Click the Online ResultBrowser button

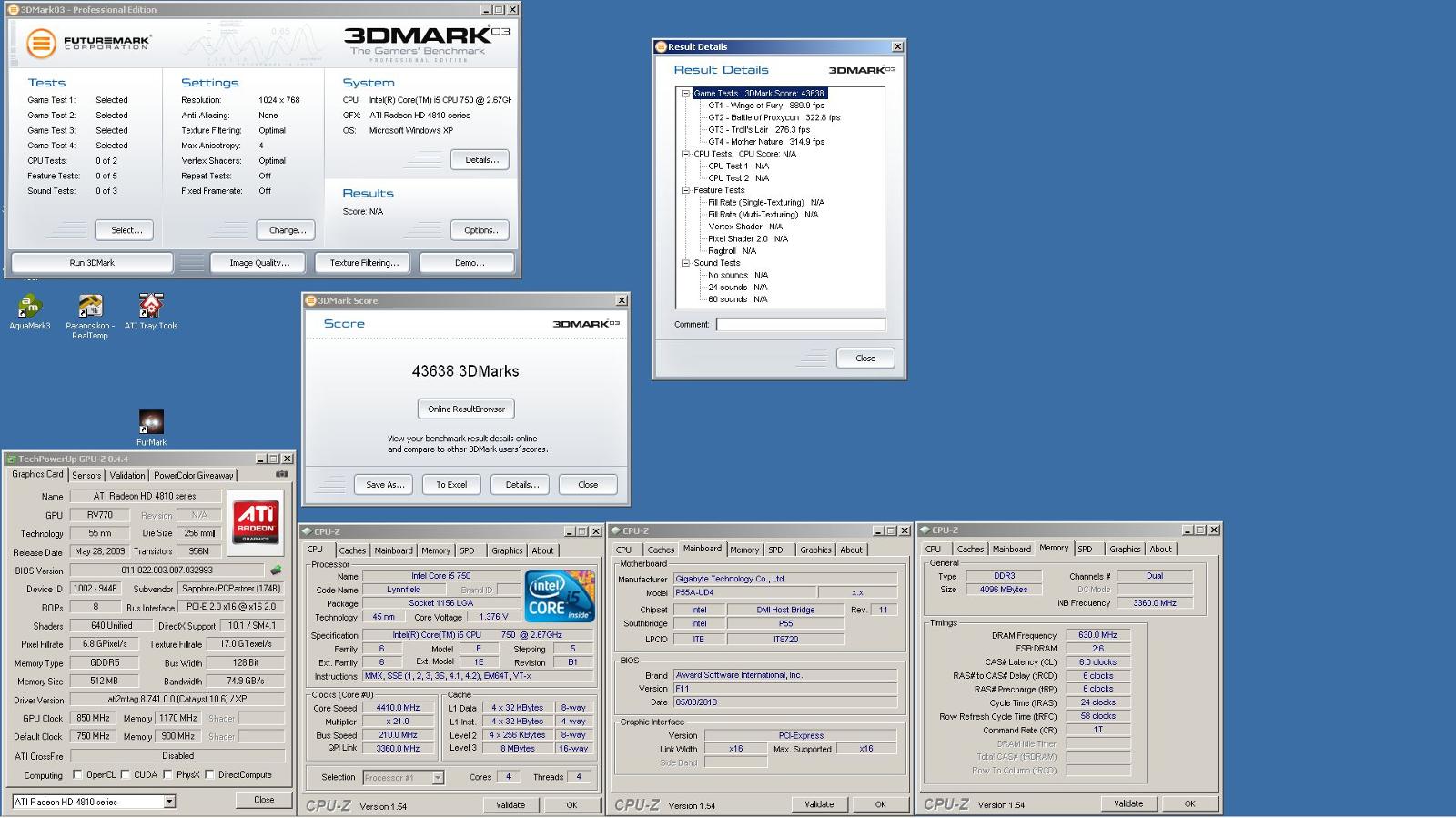click(466, 409)
